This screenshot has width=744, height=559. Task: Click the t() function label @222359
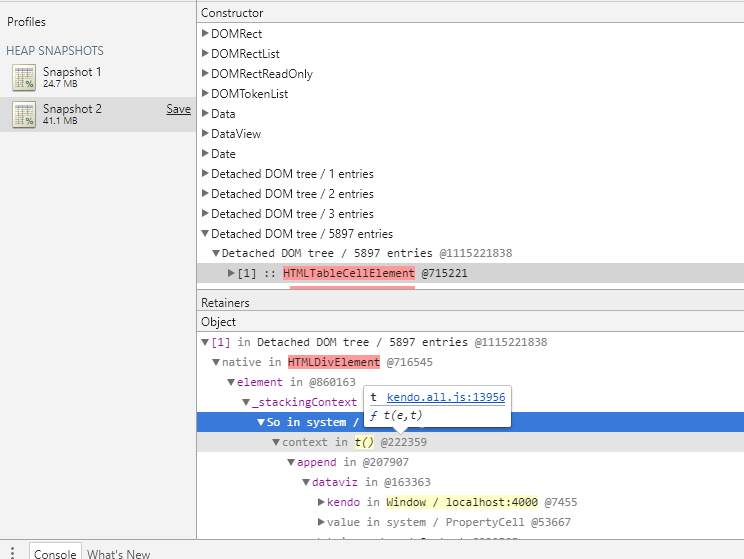point(364,442)
